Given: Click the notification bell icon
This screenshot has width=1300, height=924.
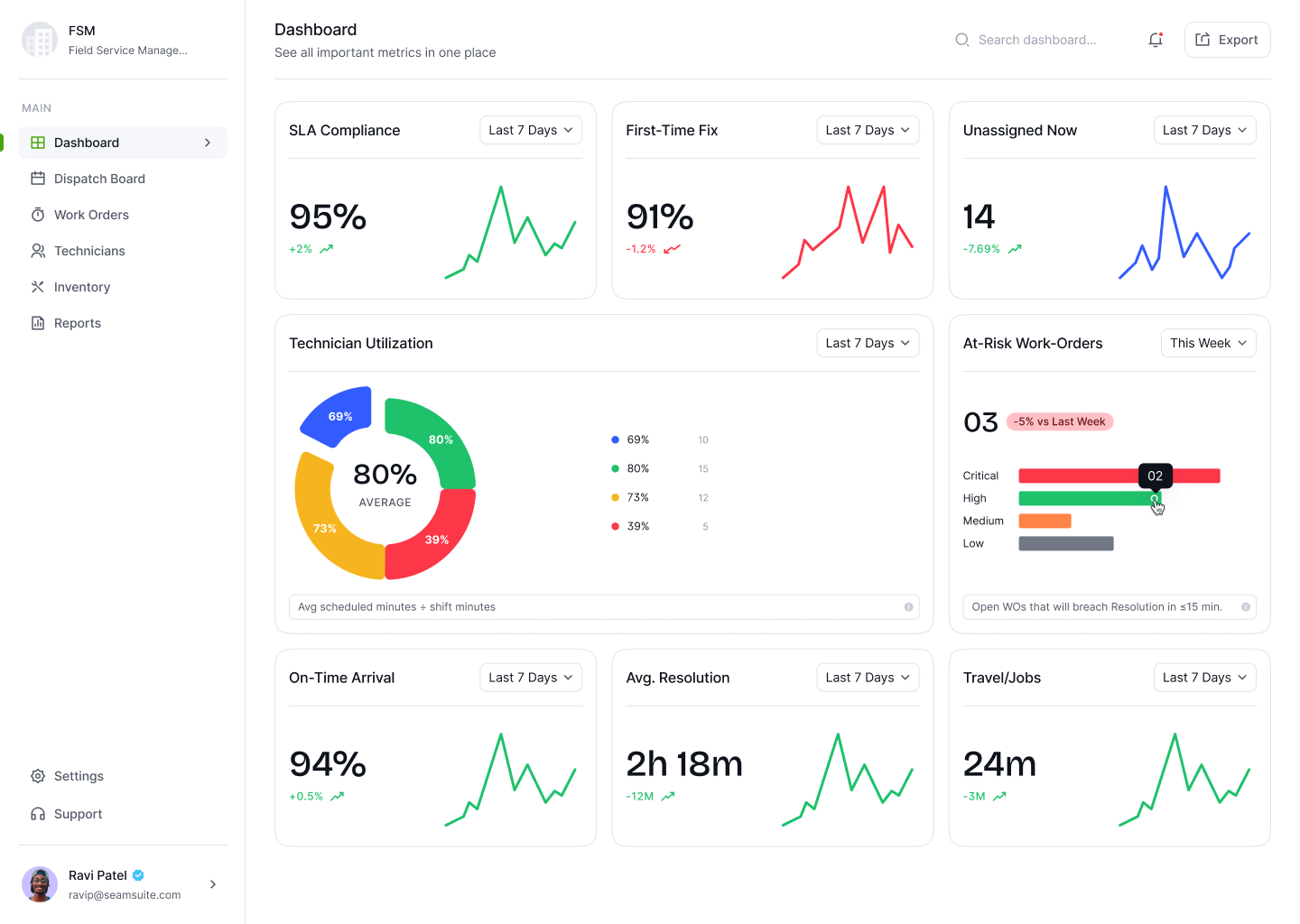Looking at the screenshot, I should tap(1156, 40).
